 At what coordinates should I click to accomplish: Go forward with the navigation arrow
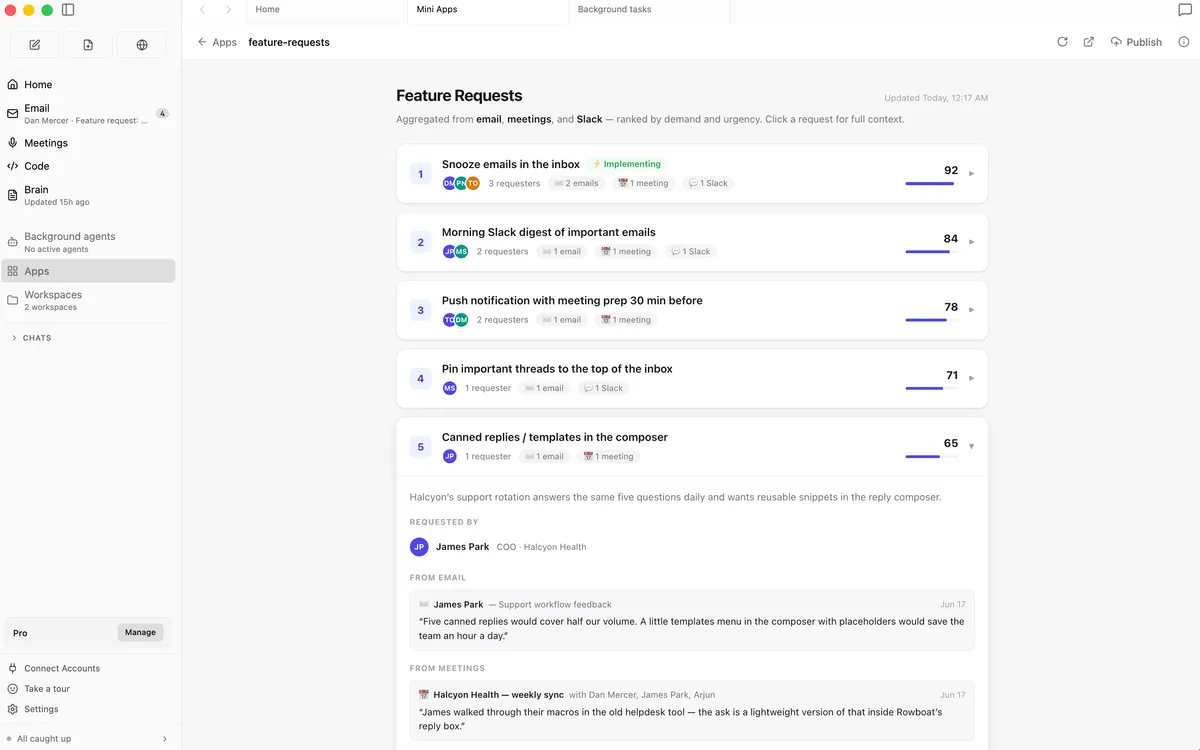[x=228, y=10]
